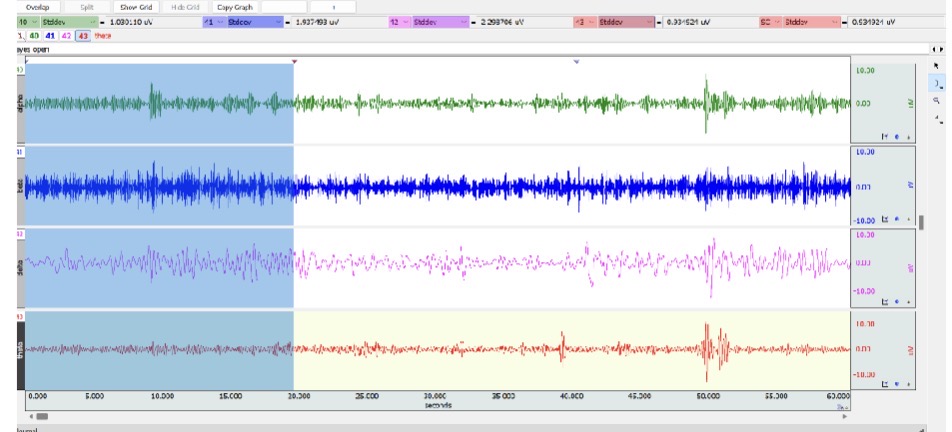Toggle channel 41 visibility box
Viewport: 952px width, 432px height.
click(51, 35)
